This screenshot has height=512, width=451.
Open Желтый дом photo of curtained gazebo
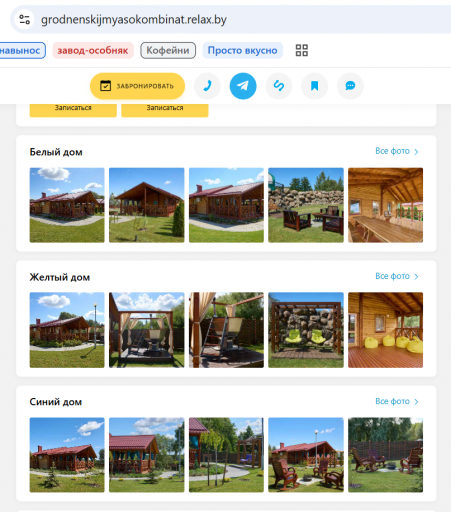pos(147,330)
